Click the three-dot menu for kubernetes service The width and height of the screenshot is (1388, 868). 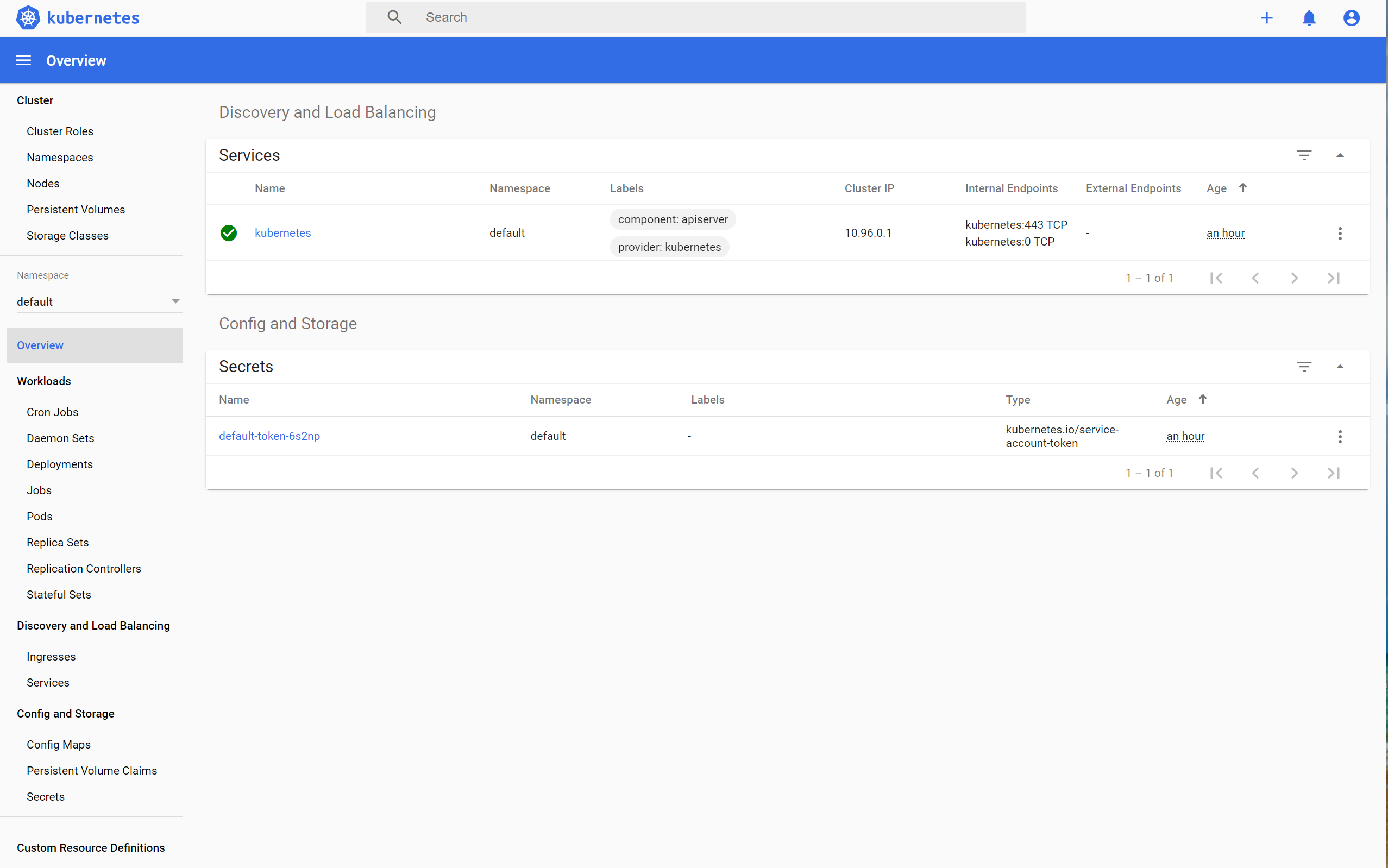pyautogui.click(x=1340, y=233)
